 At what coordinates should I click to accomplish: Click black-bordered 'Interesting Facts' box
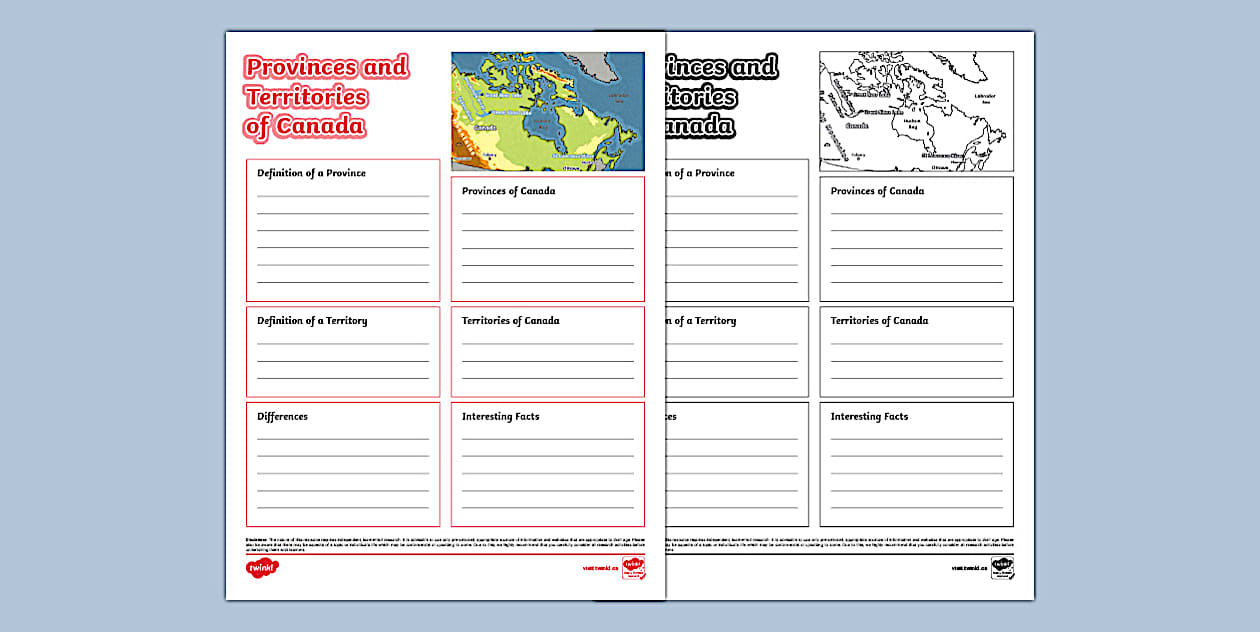pos(916,464)
